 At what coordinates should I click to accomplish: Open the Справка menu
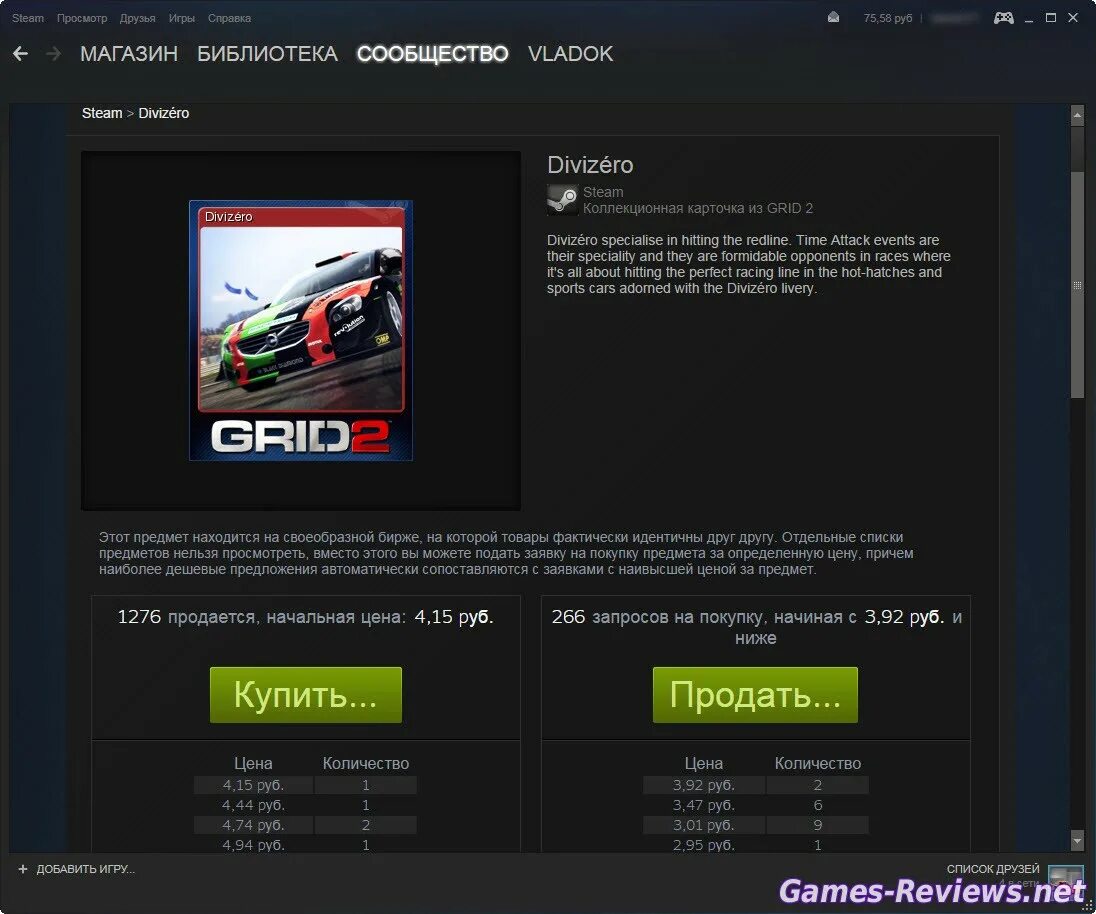point(229,18)
